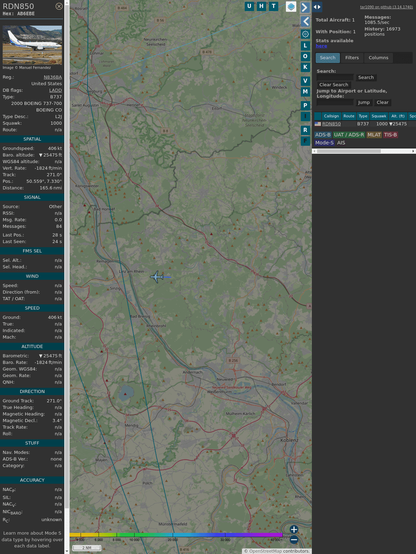This screenshot has height=554, width=416.
Task: Click the Baro. altitude value 25475 ft
Action: pyautogui.click(x=50, y=155)
